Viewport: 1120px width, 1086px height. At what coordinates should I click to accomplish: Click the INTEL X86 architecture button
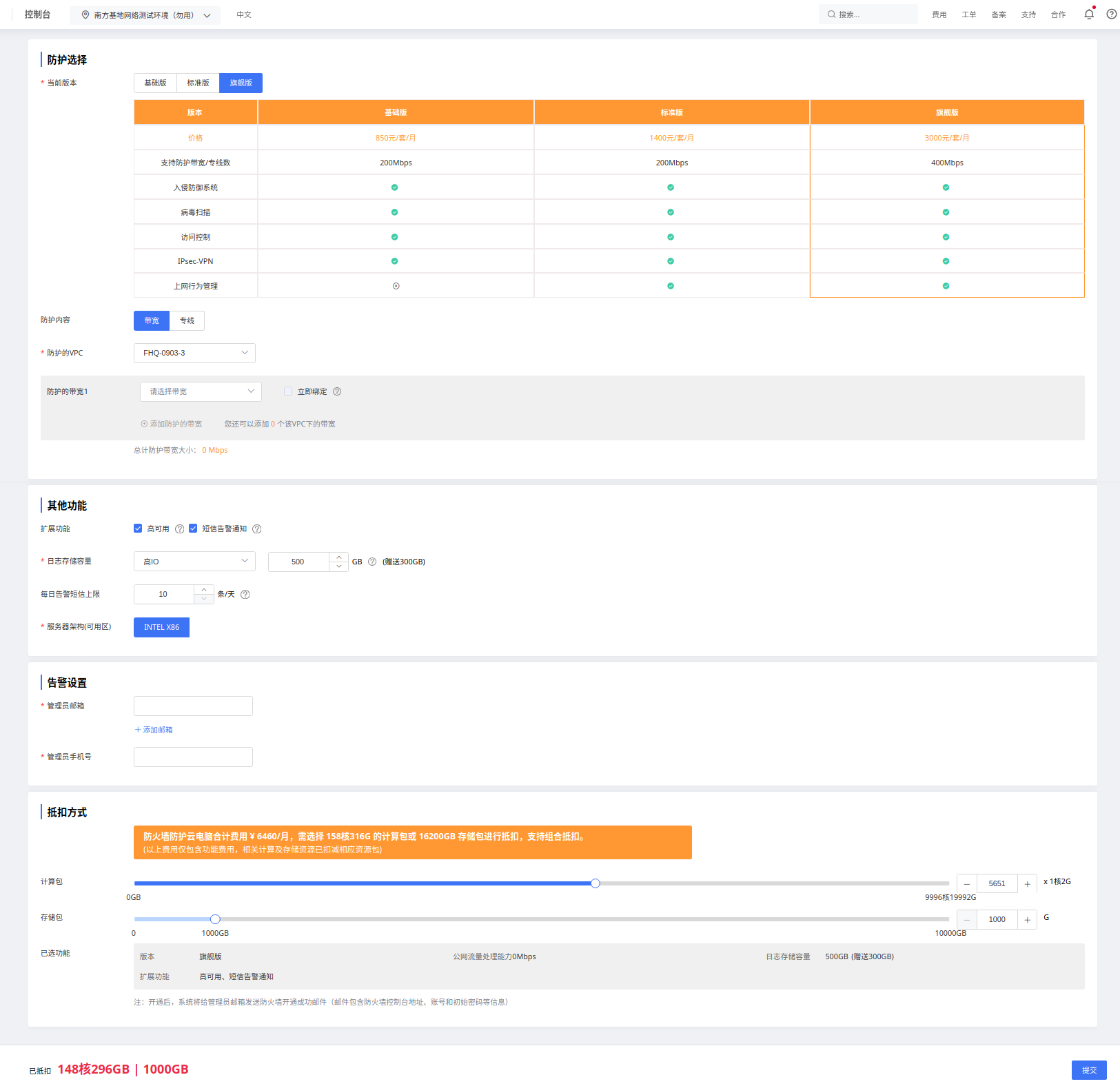click(x=161, y=627)
